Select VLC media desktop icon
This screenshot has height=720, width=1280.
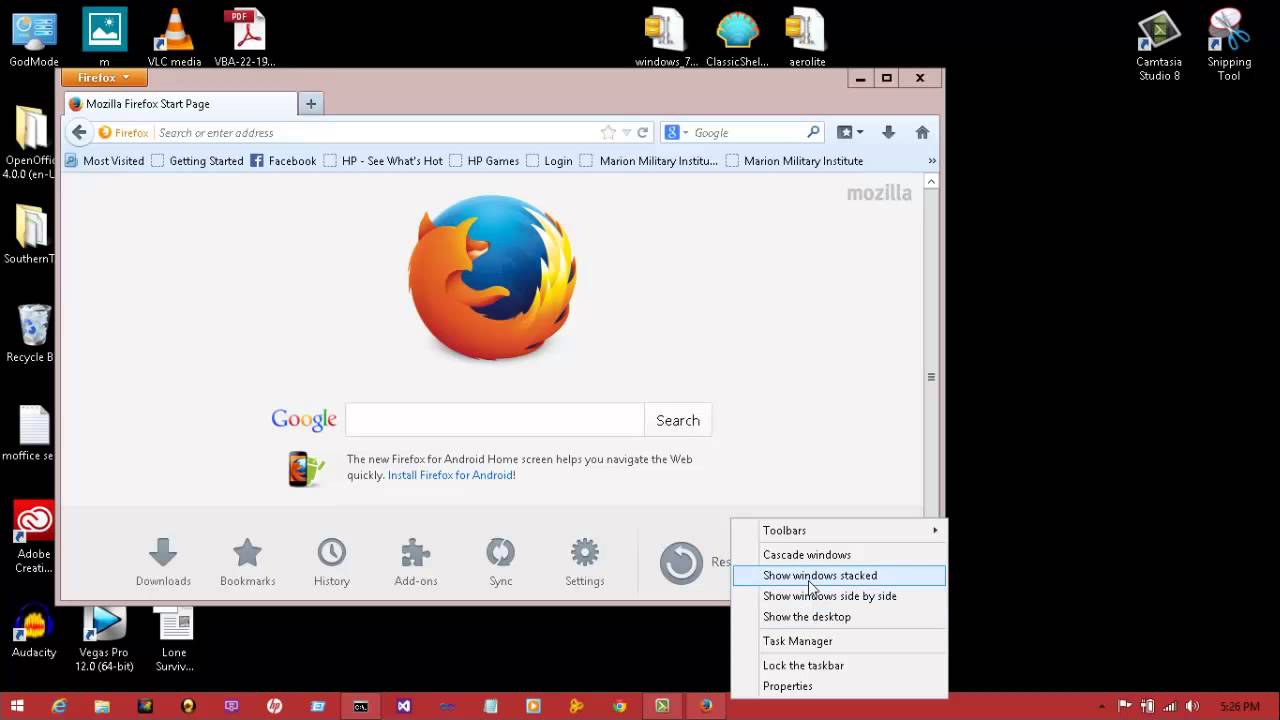tap(174, 38)
